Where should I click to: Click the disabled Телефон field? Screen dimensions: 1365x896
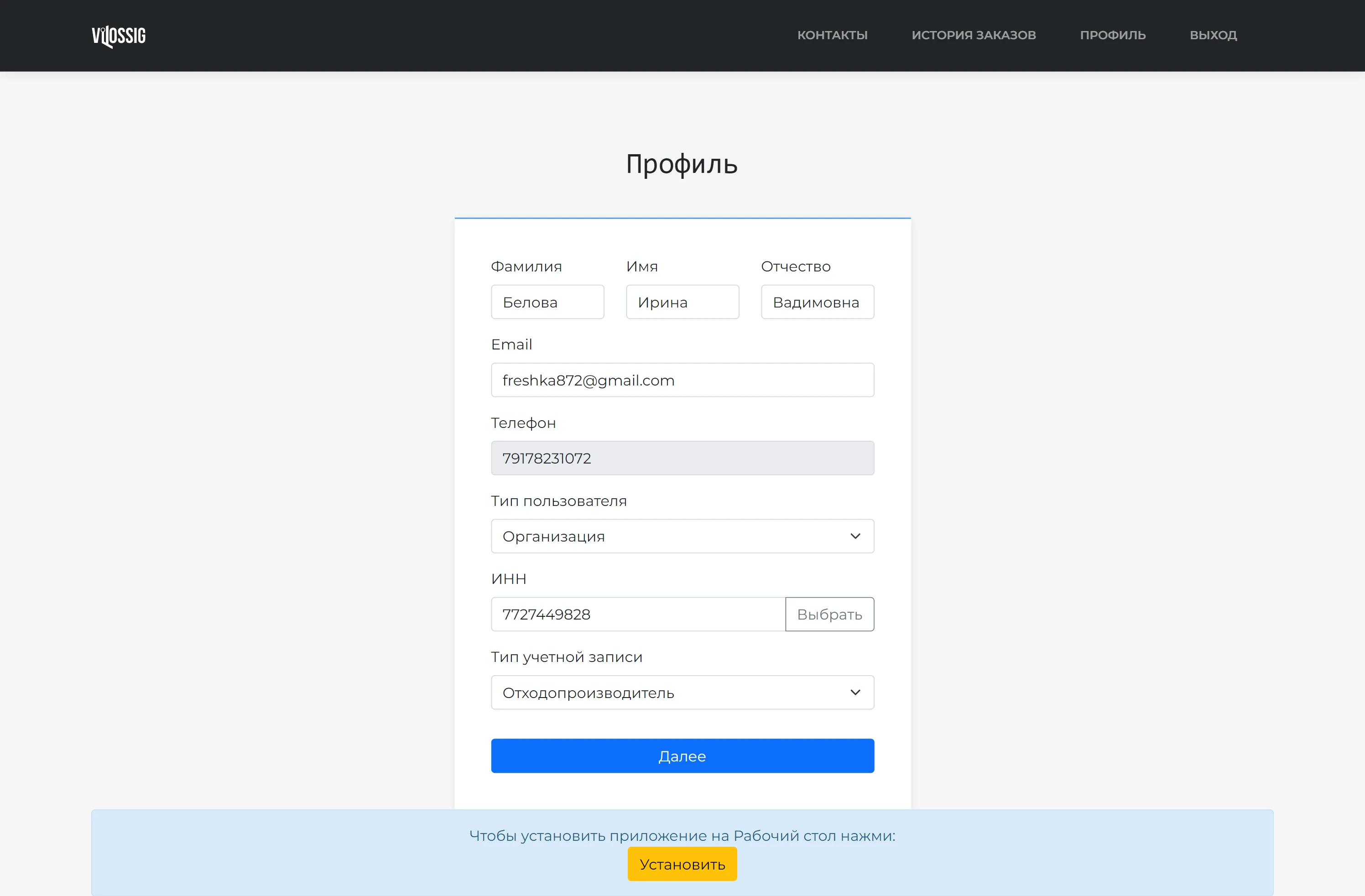point(682,458)
